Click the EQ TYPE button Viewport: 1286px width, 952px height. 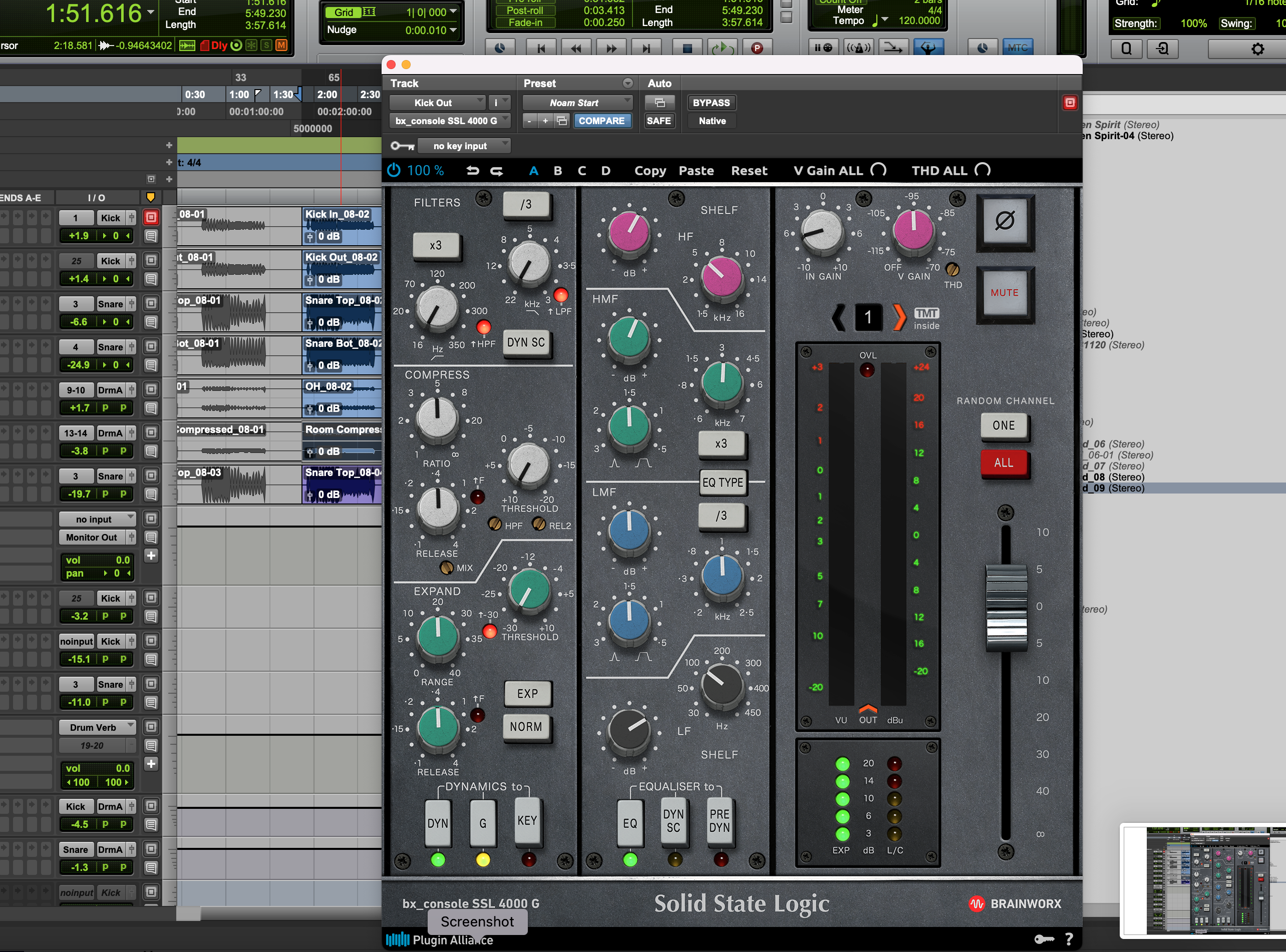pos(723,483)
